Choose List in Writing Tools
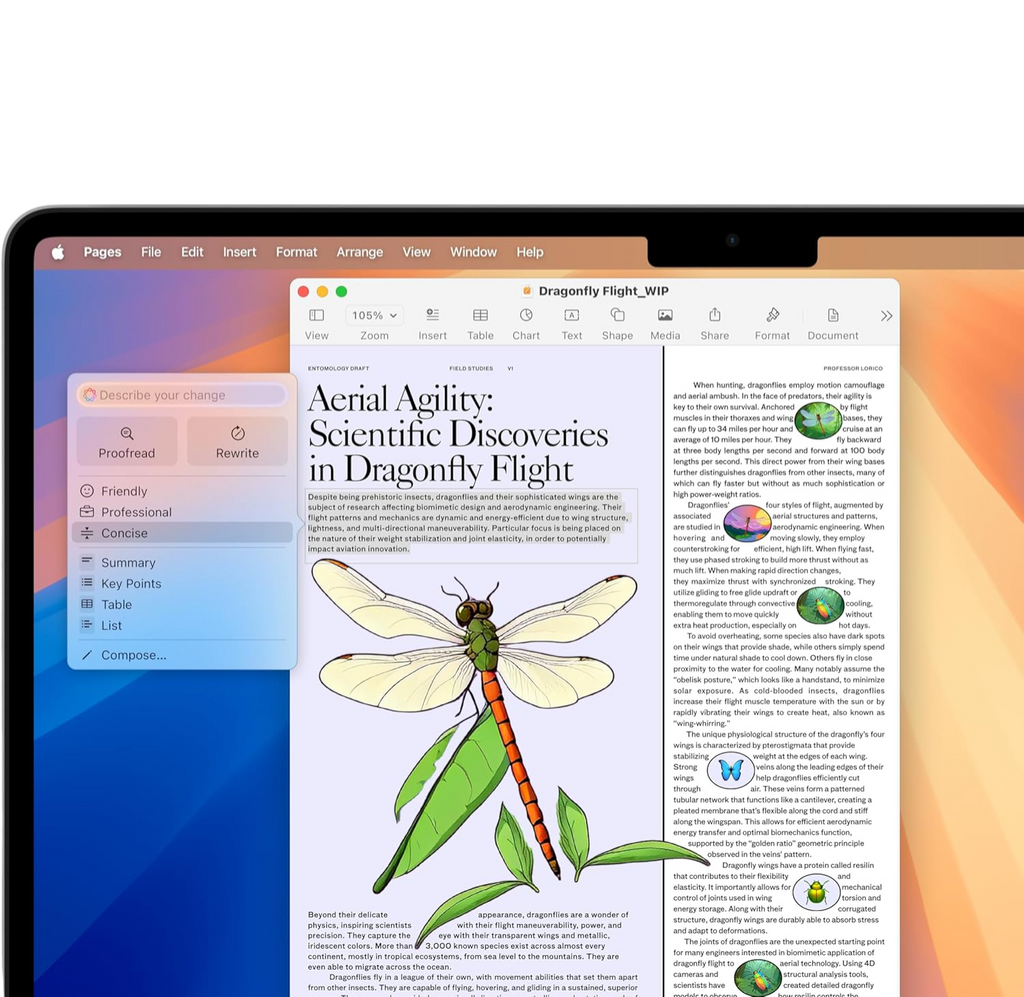This screenshot has height=997, width=1024. [182, 625]
